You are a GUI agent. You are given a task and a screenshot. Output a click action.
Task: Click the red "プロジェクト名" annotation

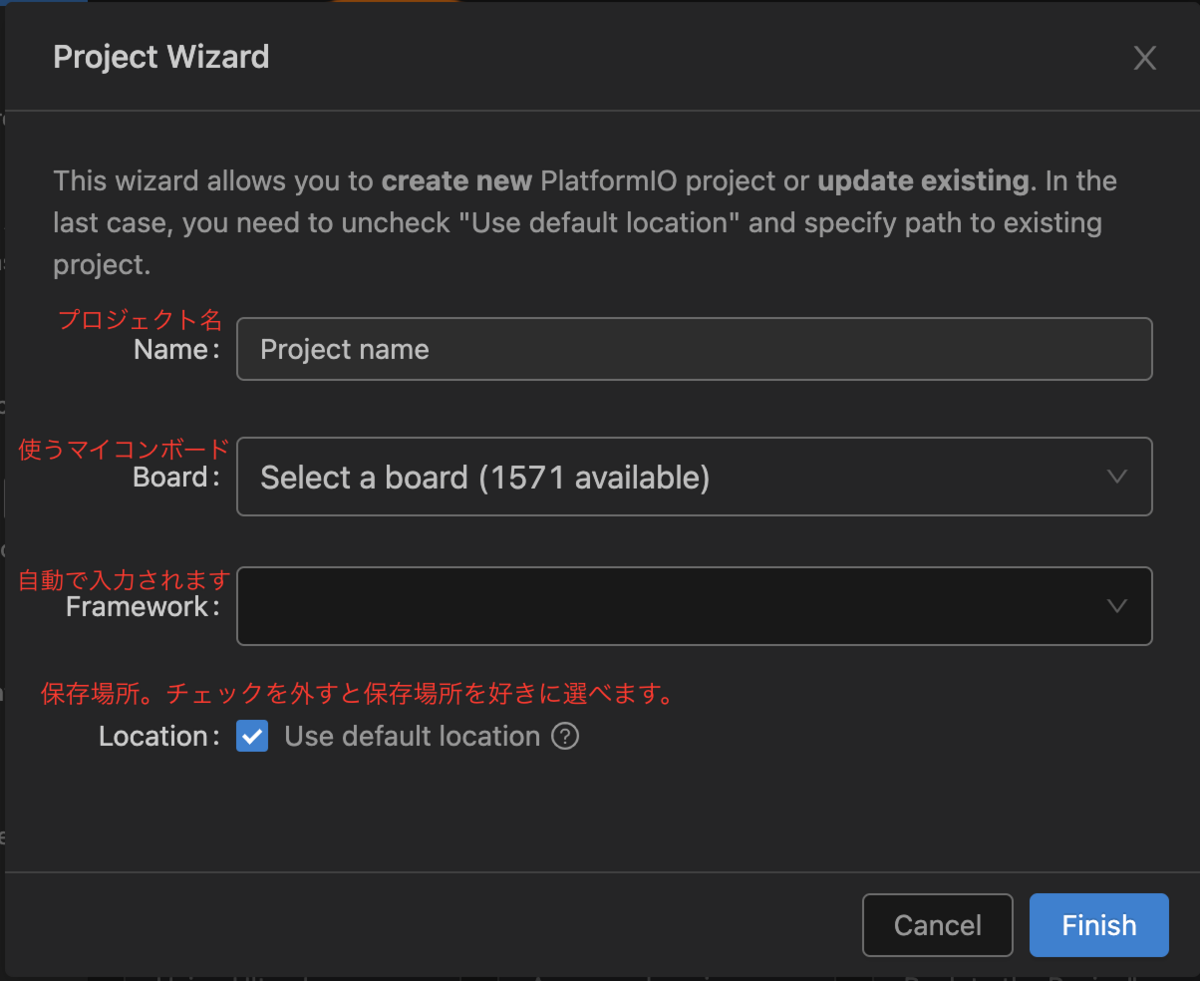point(140,320)
